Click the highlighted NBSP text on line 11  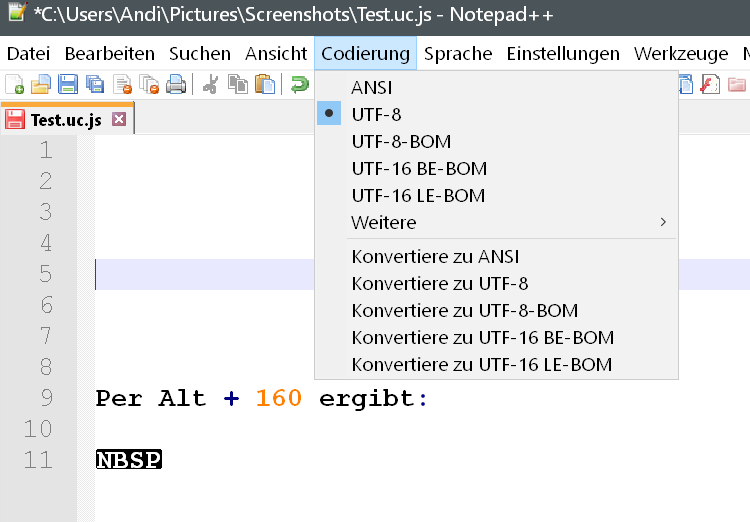tap(129, 460)
